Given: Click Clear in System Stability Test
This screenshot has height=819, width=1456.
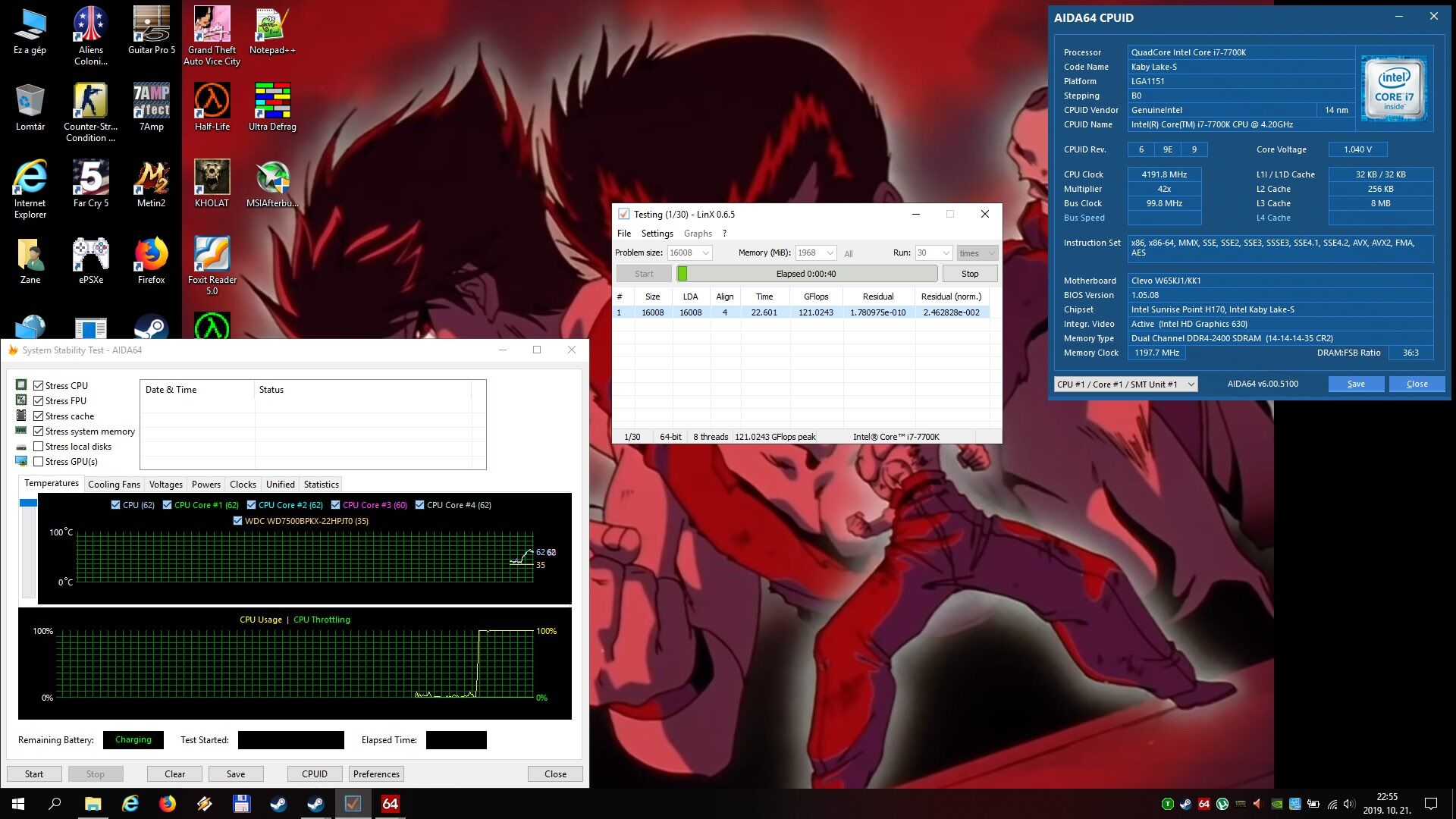Looking at the screenshot, I should pos(175,774).
